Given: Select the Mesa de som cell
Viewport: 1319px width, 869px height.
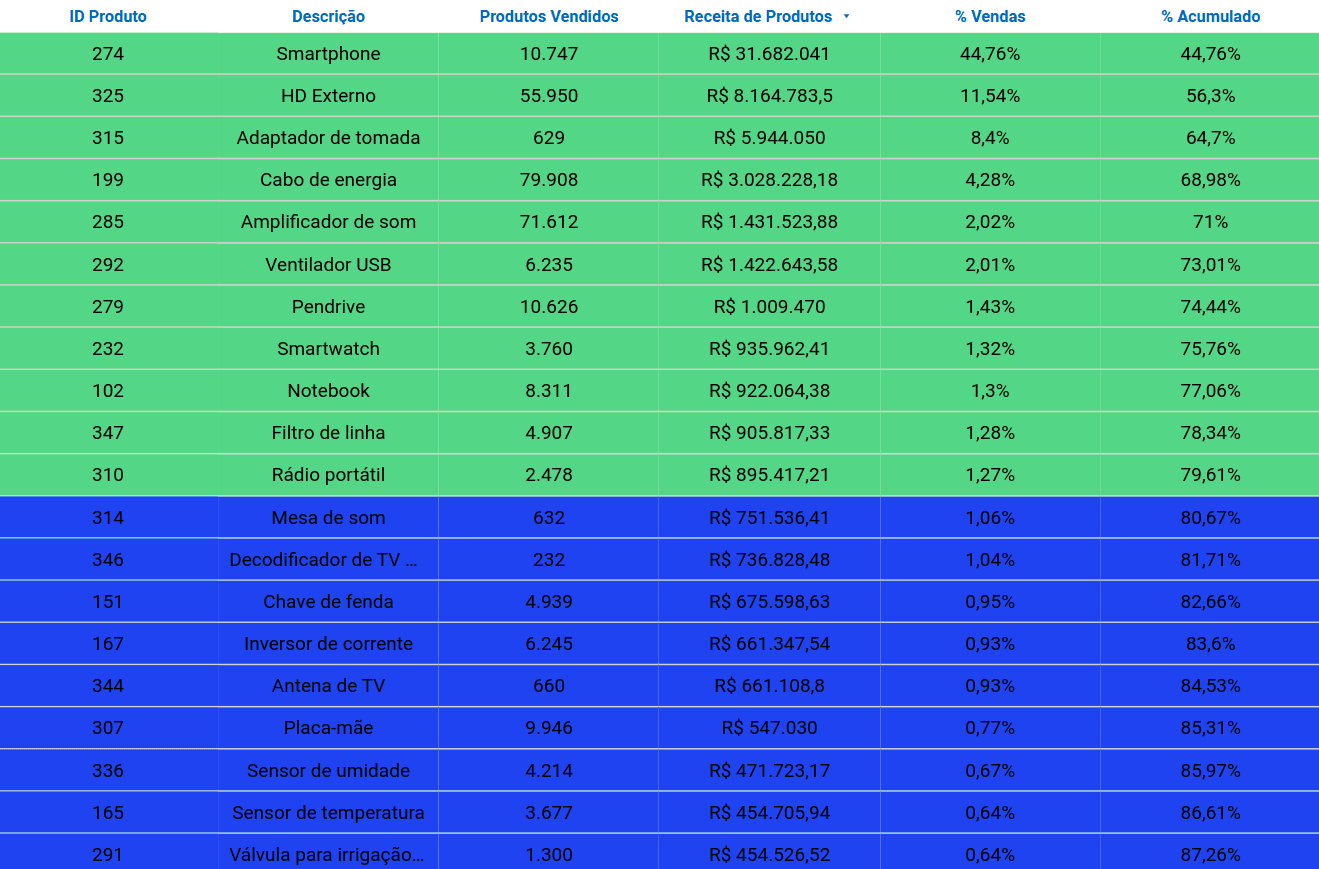Looking at the screenshot, I should pyautogui.click(x=328, y=518).
